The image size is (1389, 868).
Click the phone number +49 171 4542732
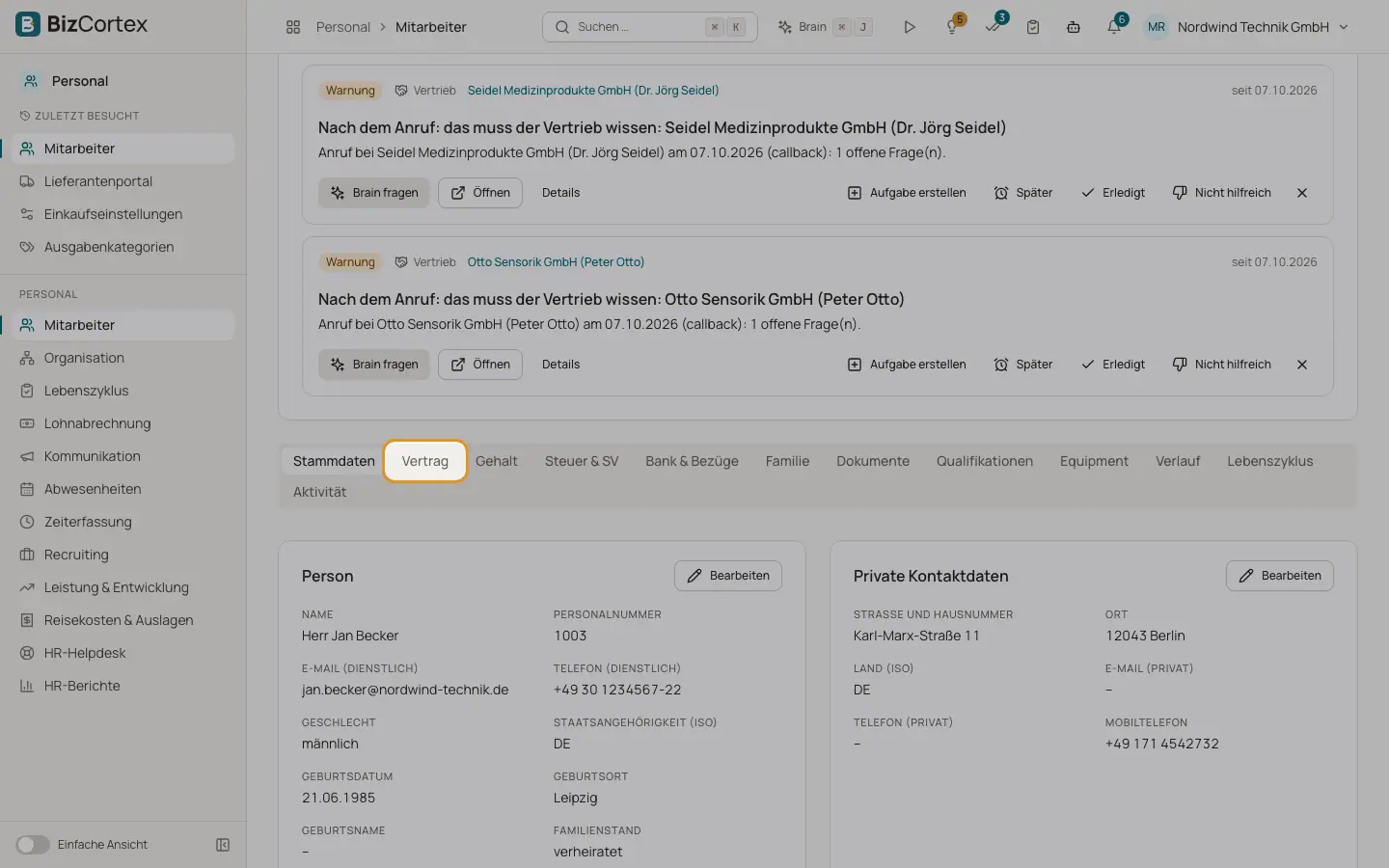[x=1162, y=744]
